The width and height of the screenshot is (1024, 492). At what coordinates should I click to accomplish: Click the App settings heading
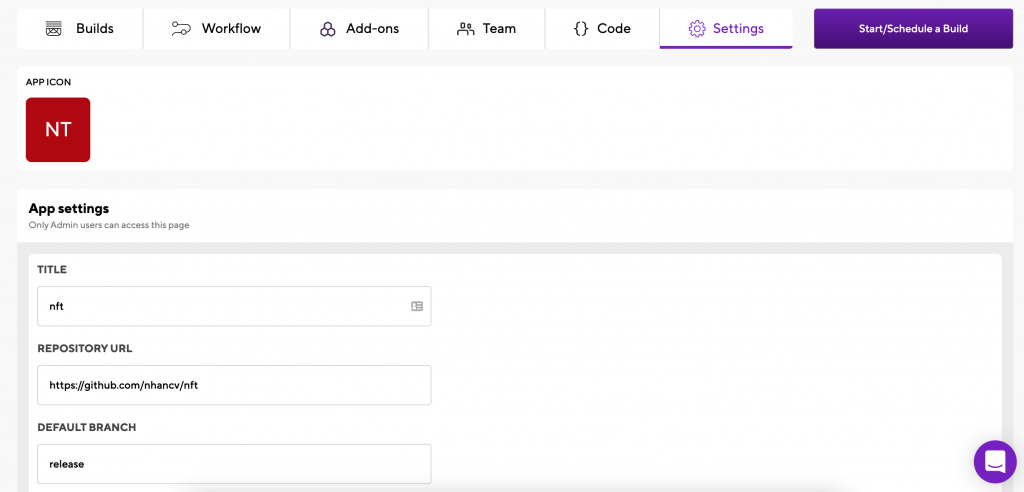[69, 208]
